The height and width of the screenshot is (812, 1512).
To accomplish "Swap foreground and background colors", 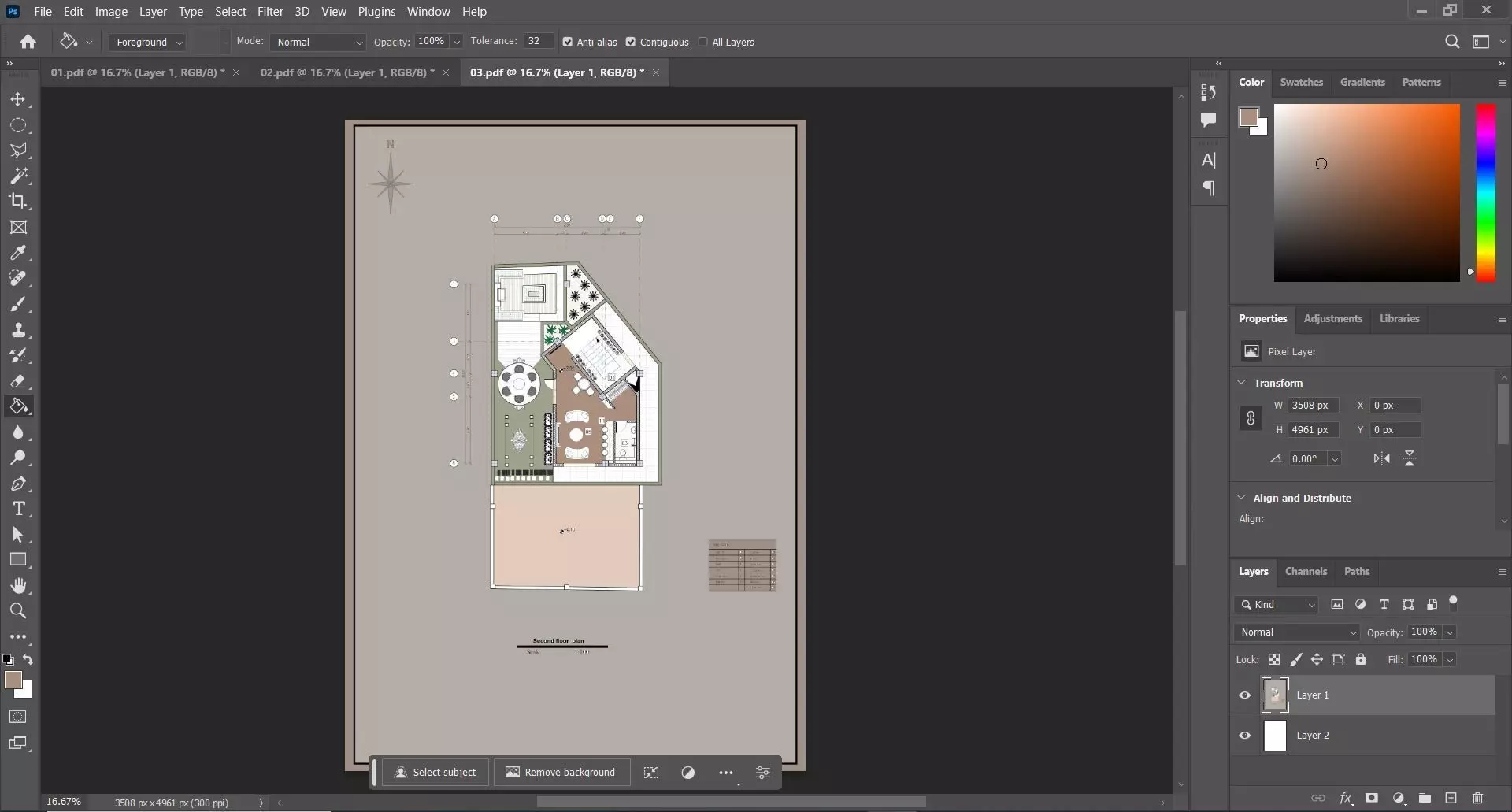I will coord(28,660).
